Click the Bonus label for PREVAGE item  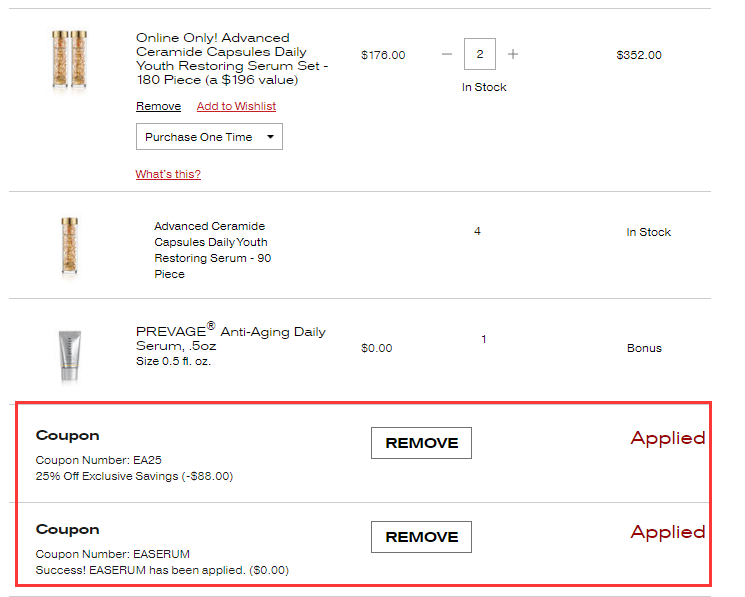pos(644,348)
